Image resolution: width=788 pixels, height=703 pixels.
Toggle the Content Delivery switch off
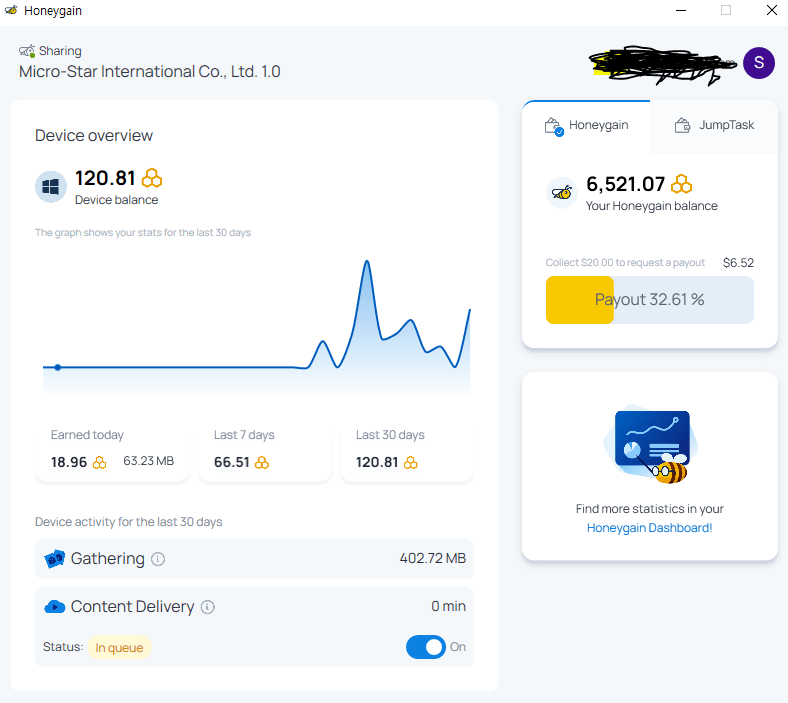pos(426,647)
